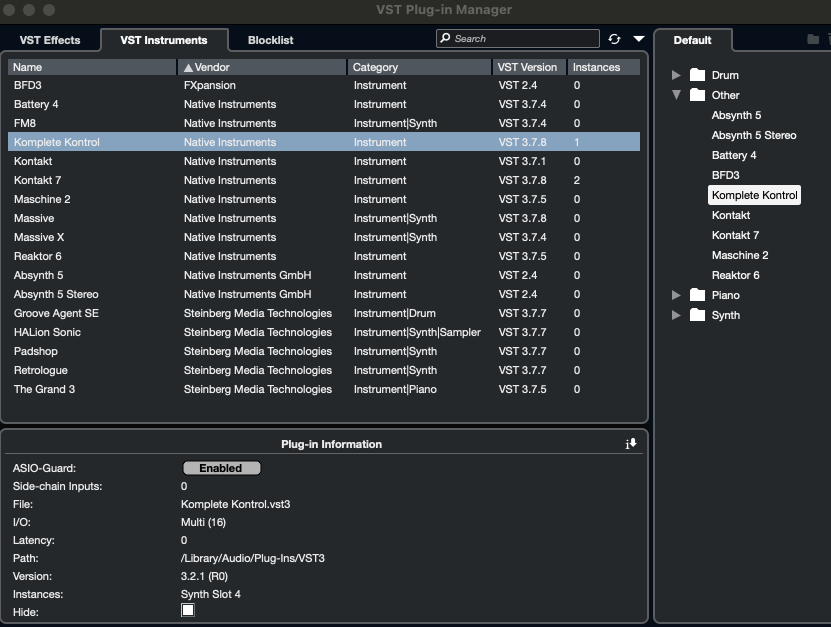Viewport: 831px width, 627px height.
Task: Expand the Drum folder
Action: click(x=676, y=75)
